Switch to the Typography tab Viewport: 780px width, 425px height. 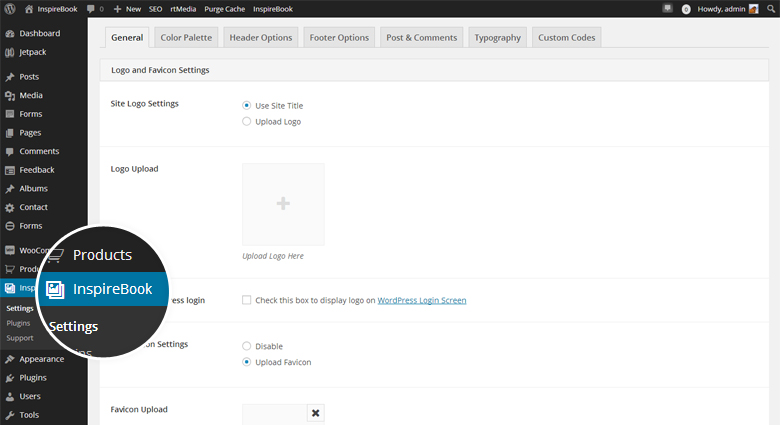pos(497,37)
